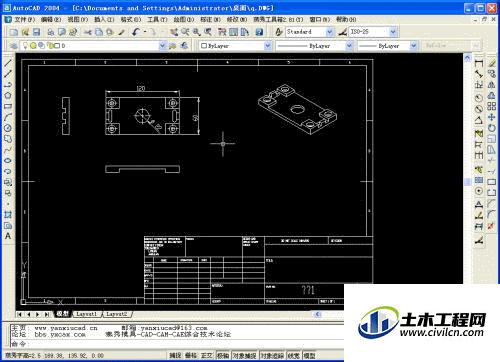Click the horizontal scrollbar left arrow
Screen dimensions: 500x362
tap(318, 314)
